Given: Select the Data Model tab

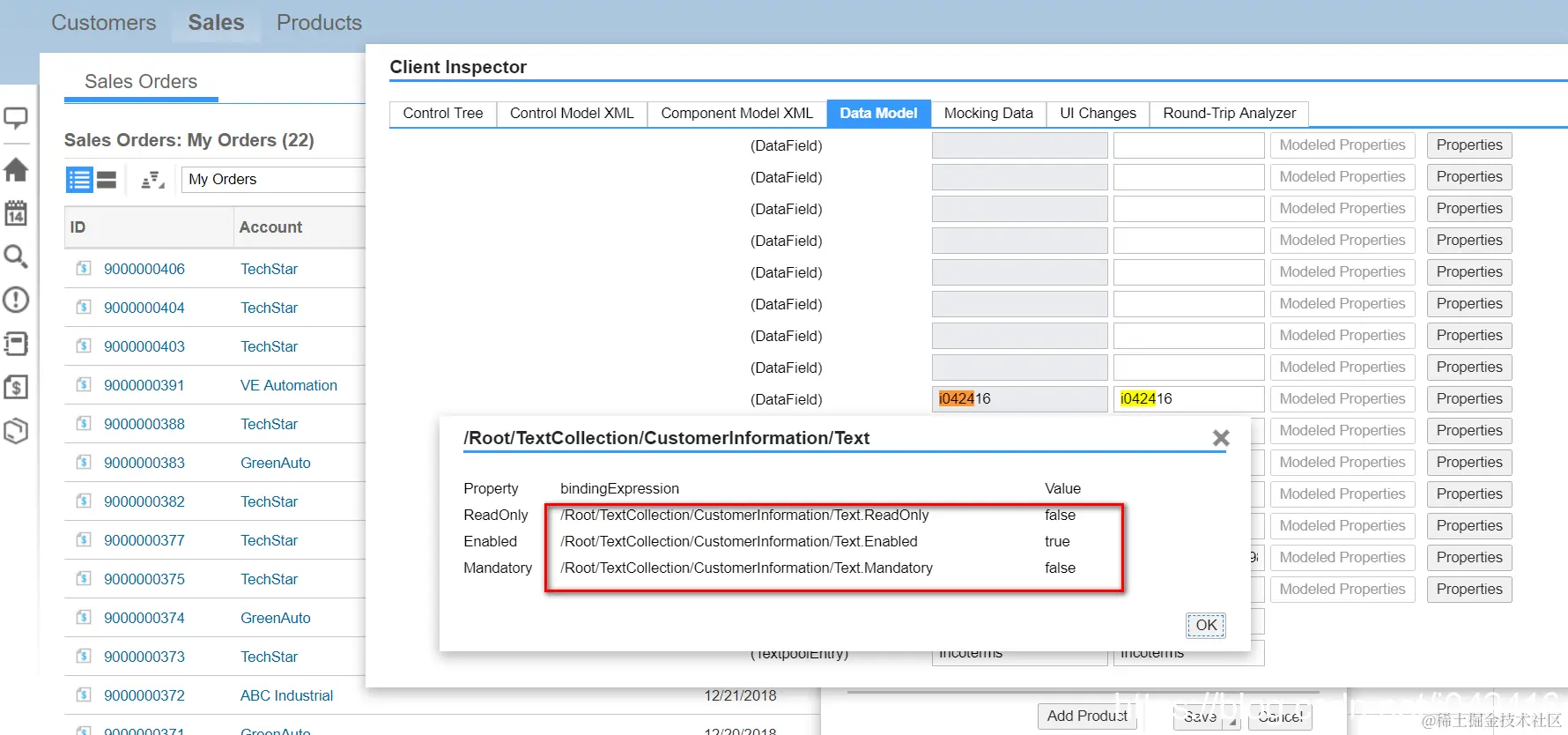Looking at the screenshot, I should tap(878, 114).
